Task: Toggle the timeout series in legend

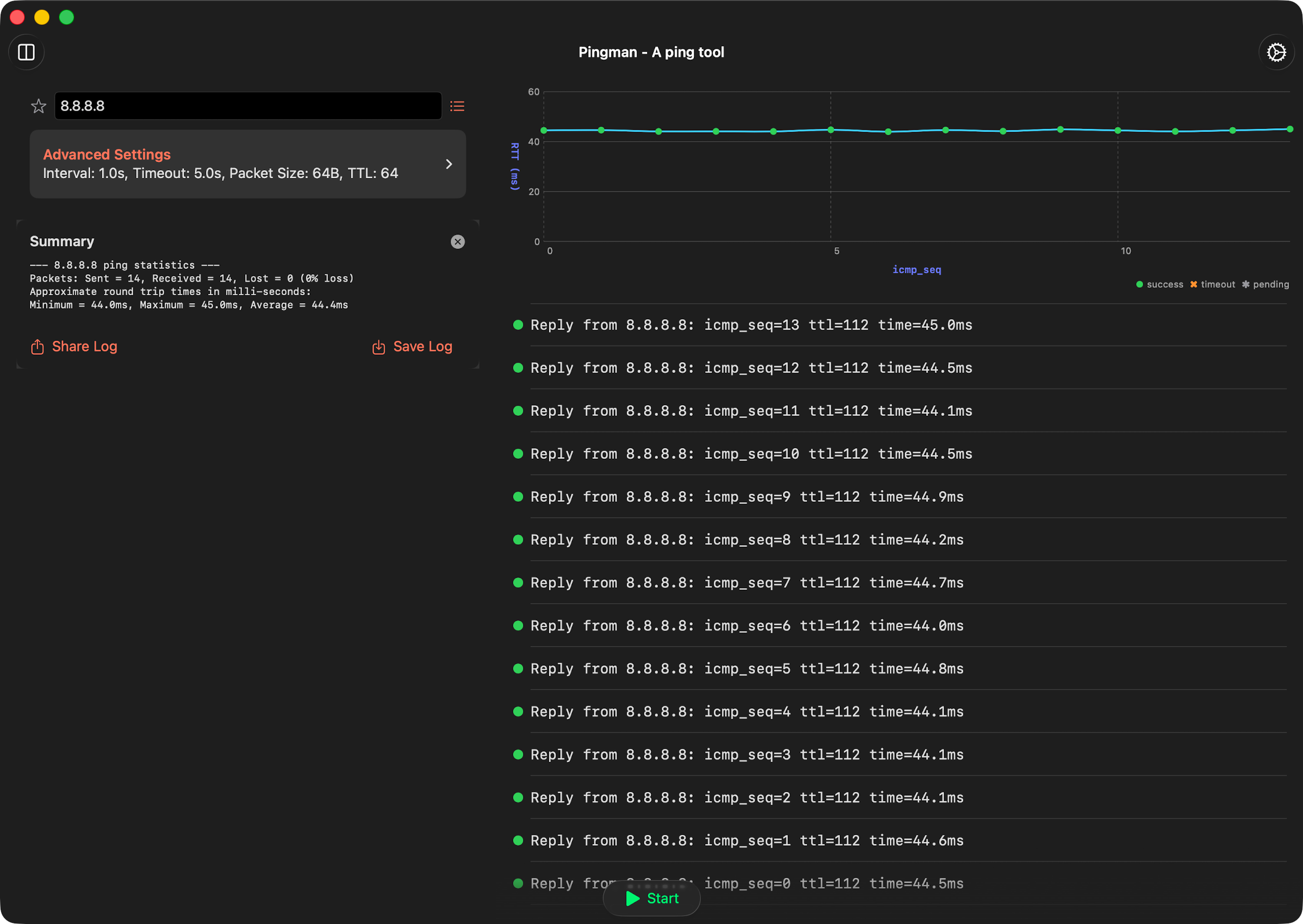Action: pyautogui.click(x=1212, y=284)
